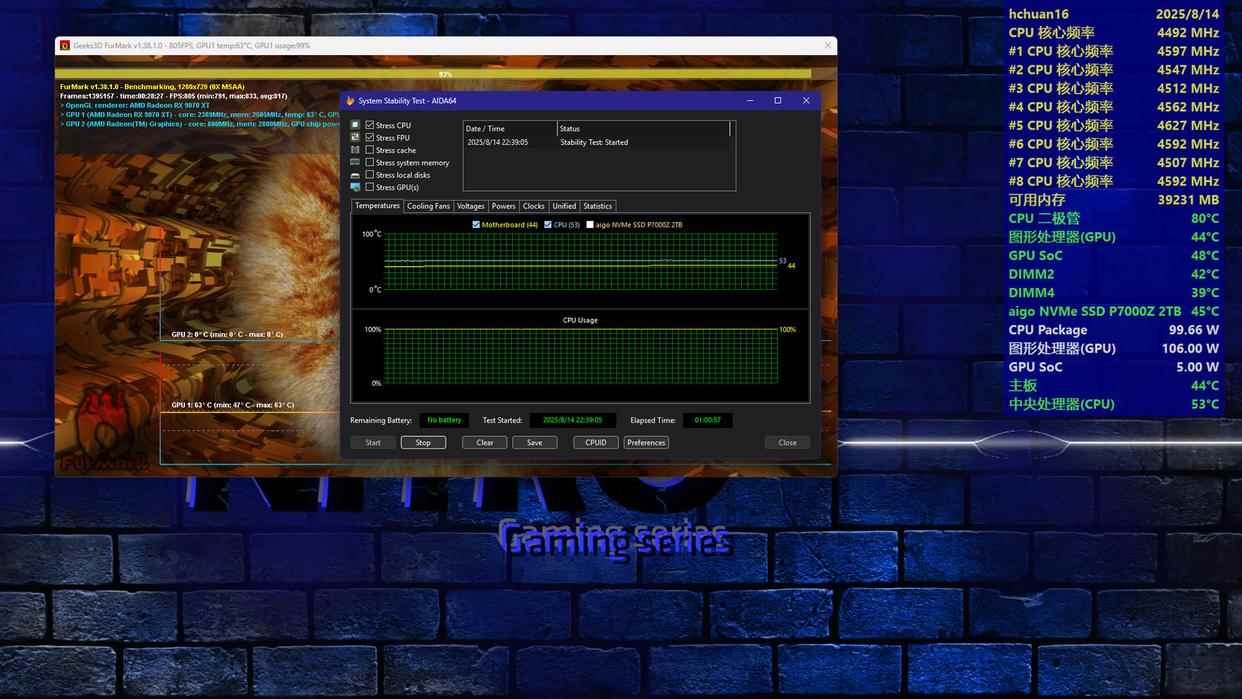Click the FurMark app icon in title bar
1242x699 pixels.
coord(65,45)
